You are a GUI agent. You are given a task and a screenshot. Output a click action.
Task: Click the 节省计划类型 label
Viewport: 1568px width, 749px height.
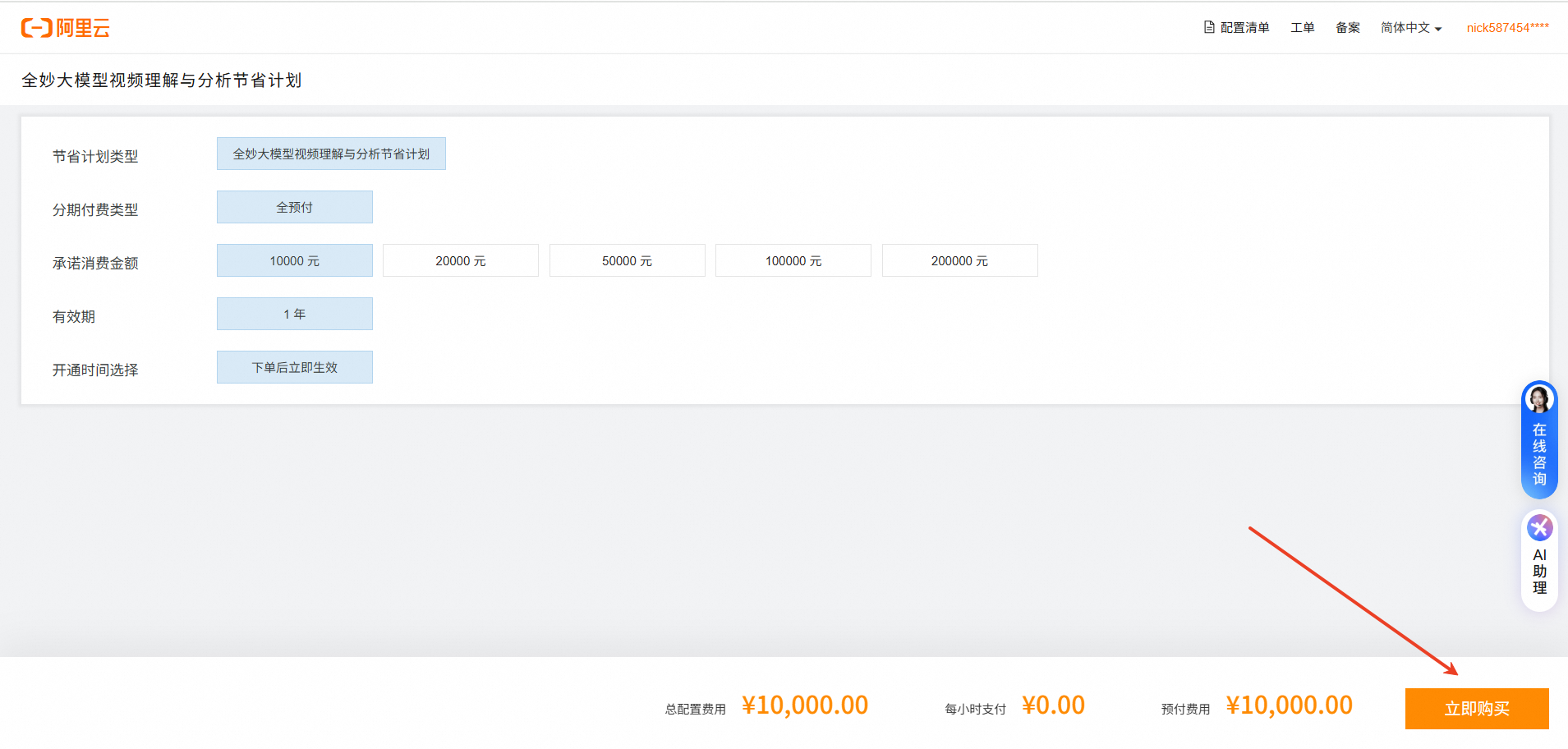(x=95, y=156)
